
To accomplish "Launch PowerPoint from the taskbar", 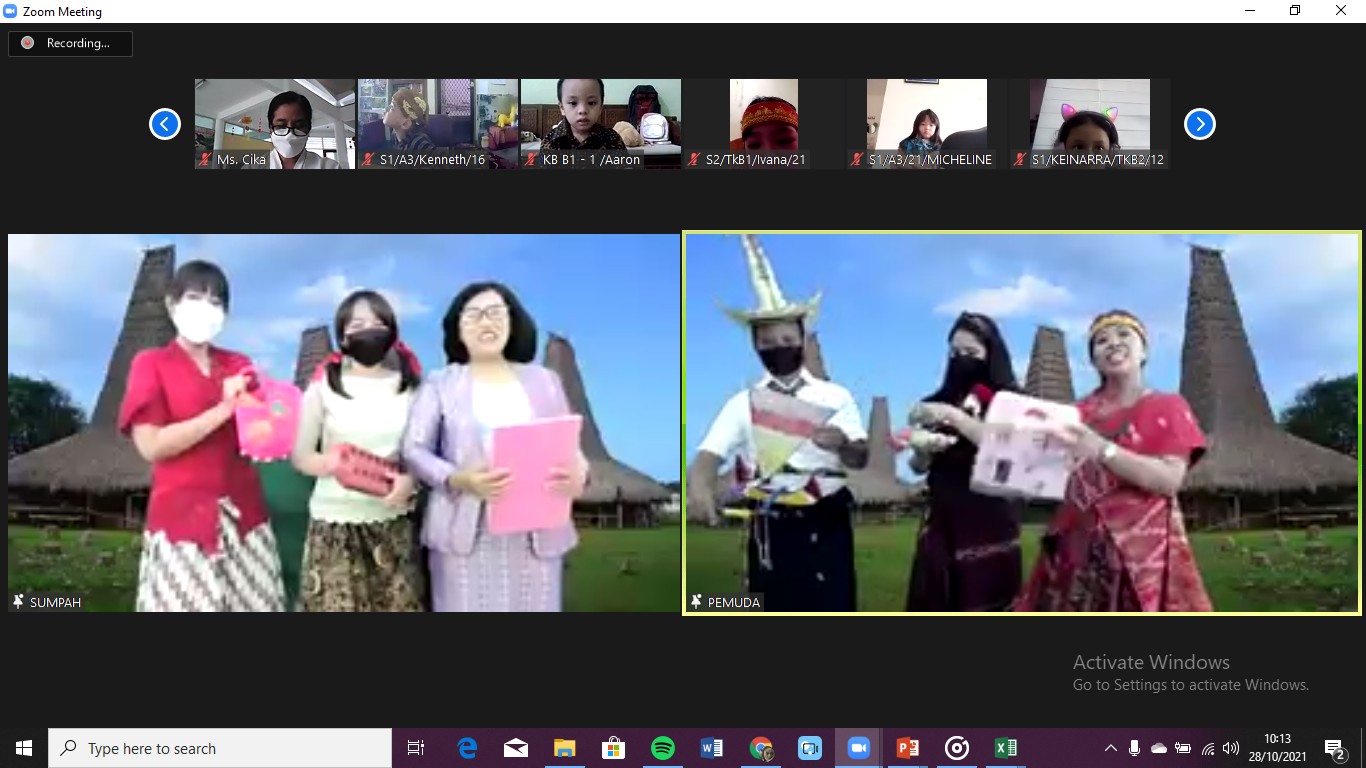I will click(x=907, y=748).
